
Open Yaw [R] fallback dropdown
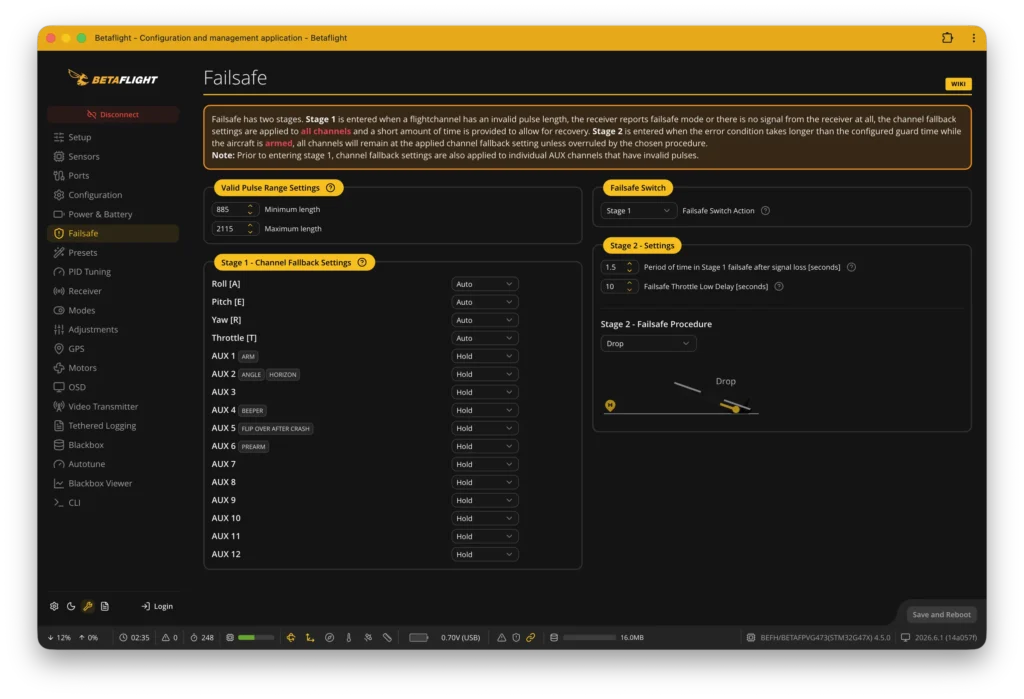pos(485,320)
